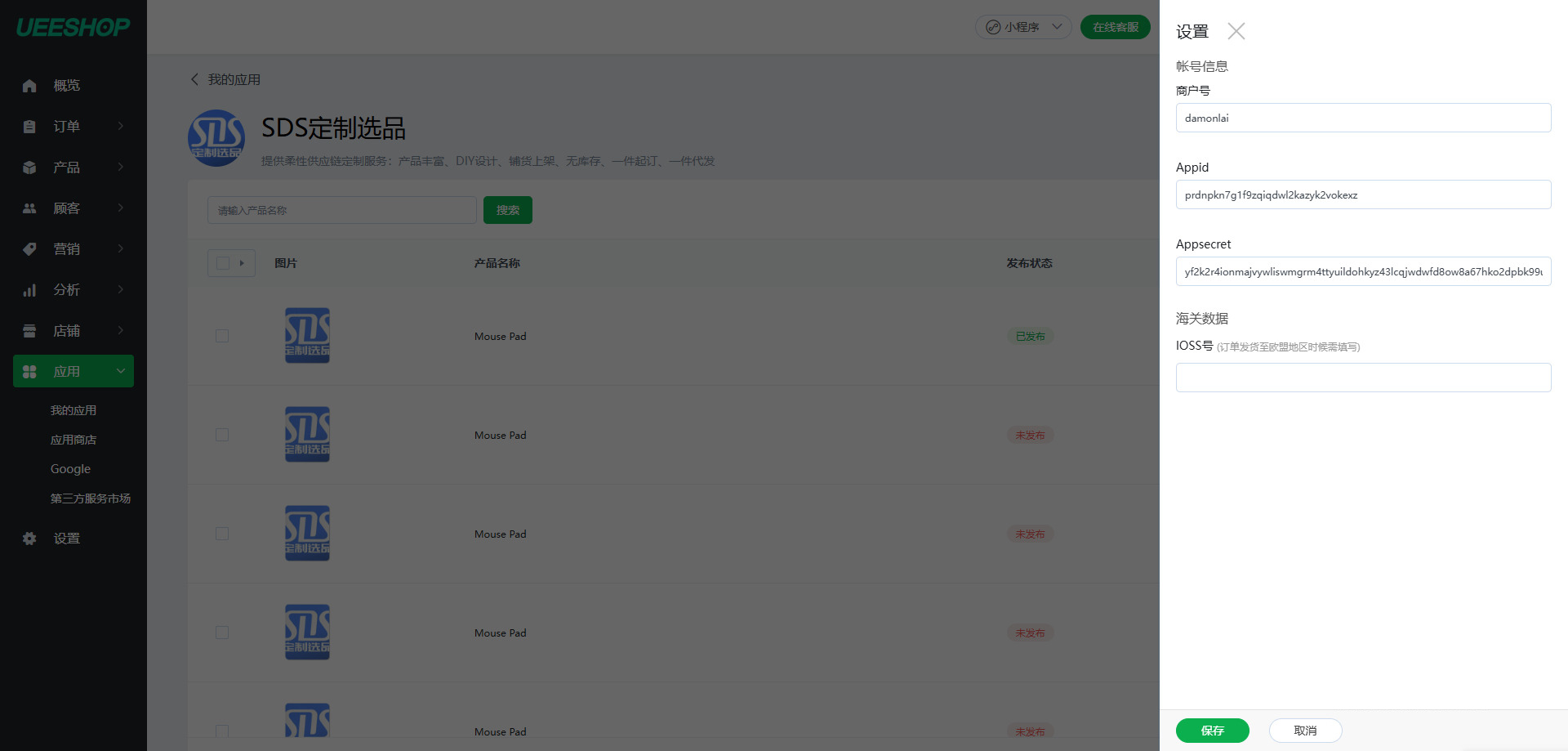The width and height of the screenshot is (1568, 751).
Task: Click the order clipboard icon beside 订单
Action: (x=29, y=127)
